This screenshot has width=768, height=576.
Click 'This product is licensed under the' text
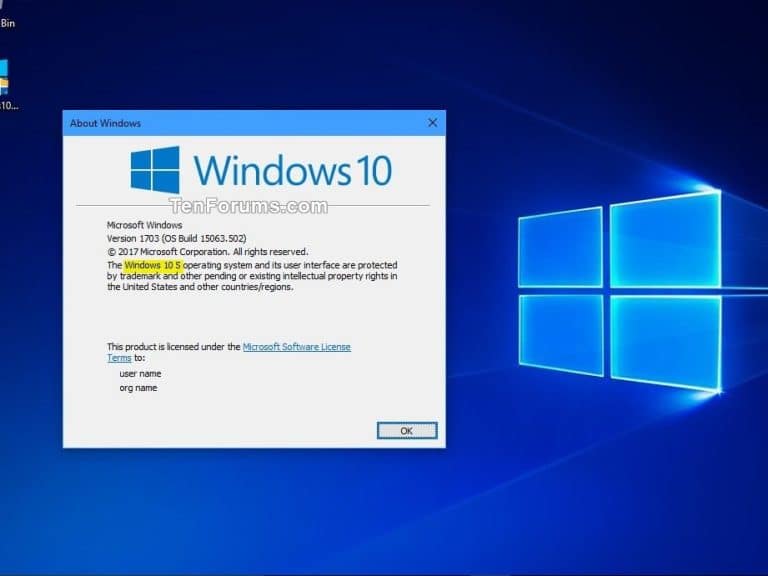pos(173,347)
